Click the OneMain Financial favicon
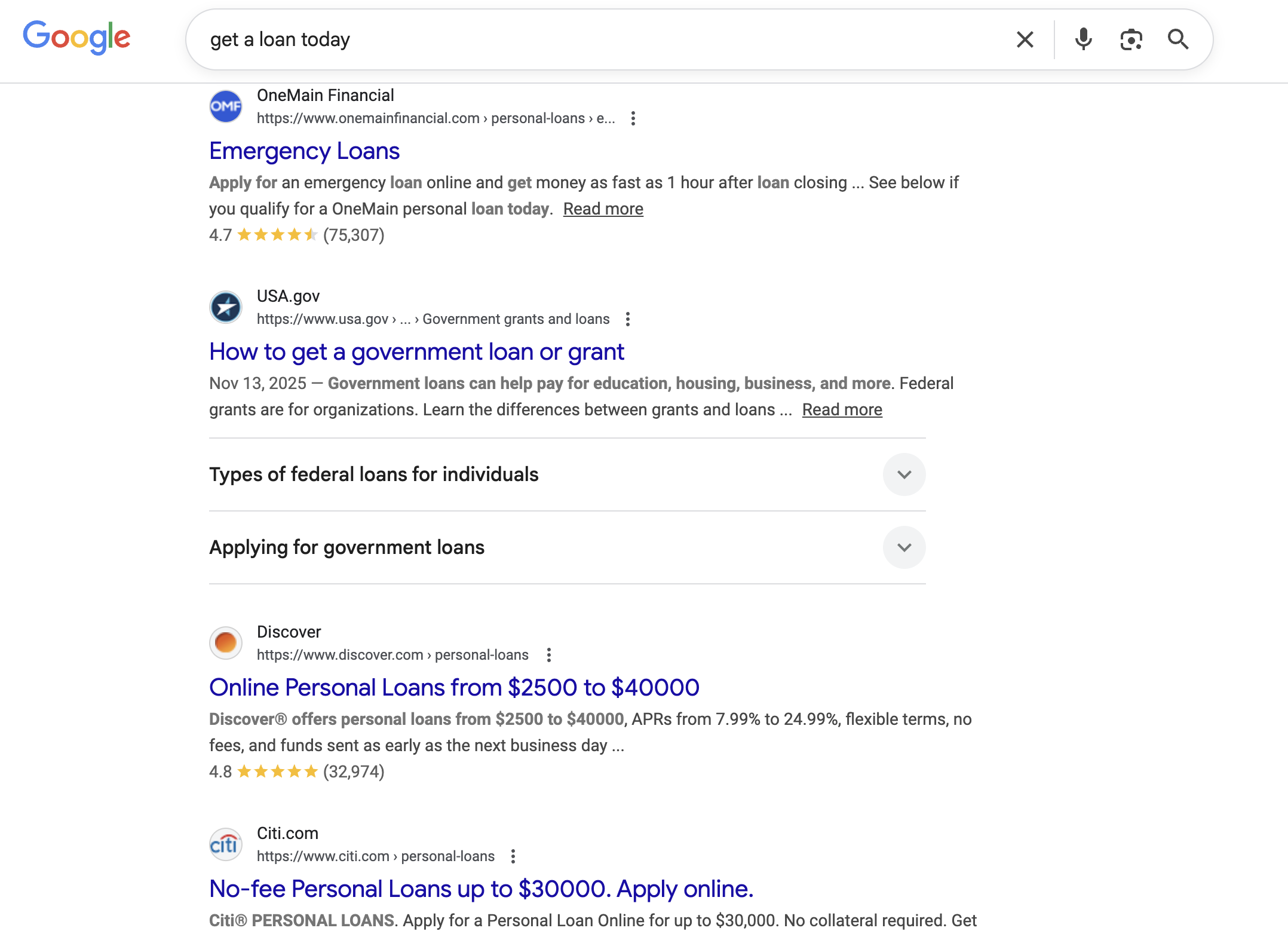Viewport: 1288px width, 937px height. click(225, 106)
